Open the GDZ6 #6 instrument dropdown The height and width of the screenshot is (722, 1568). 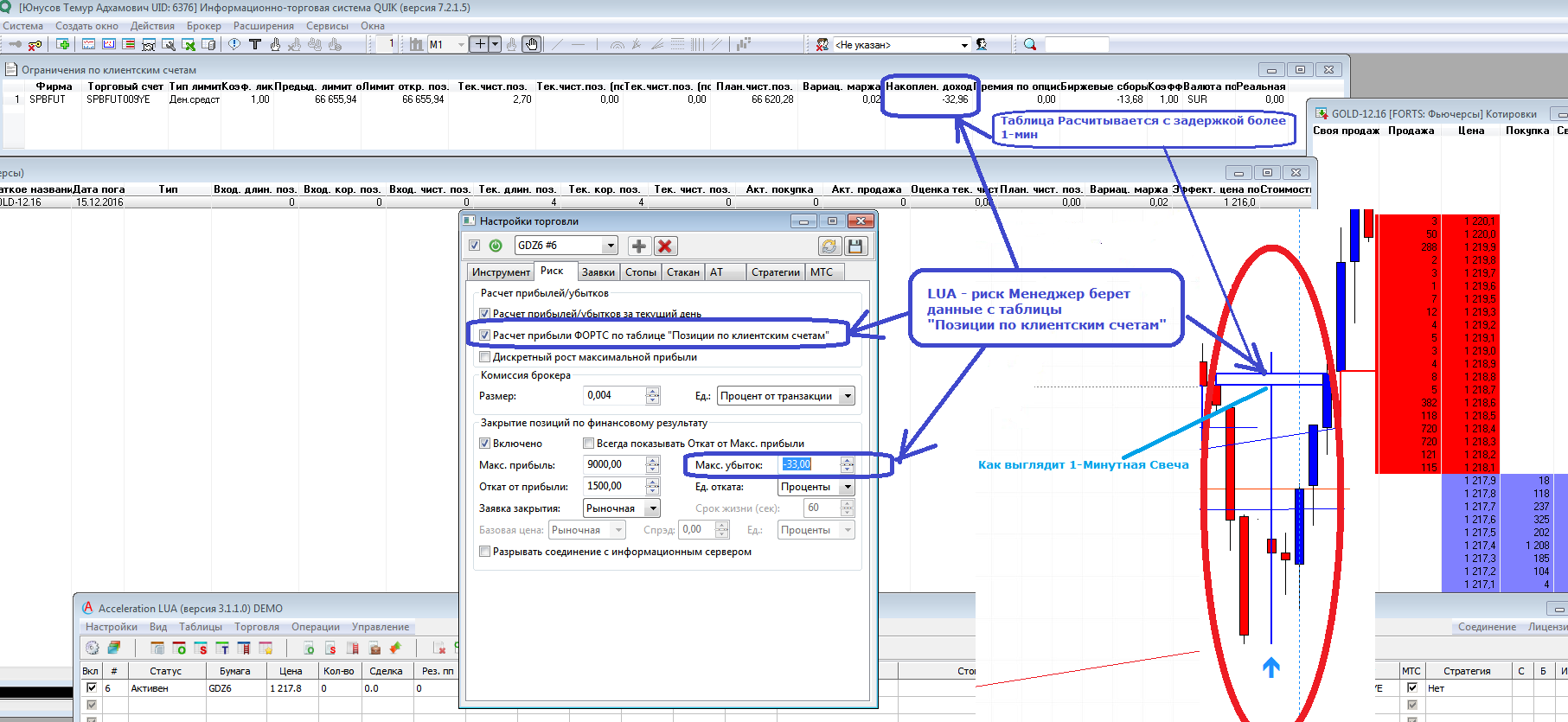tap(610, 246)
